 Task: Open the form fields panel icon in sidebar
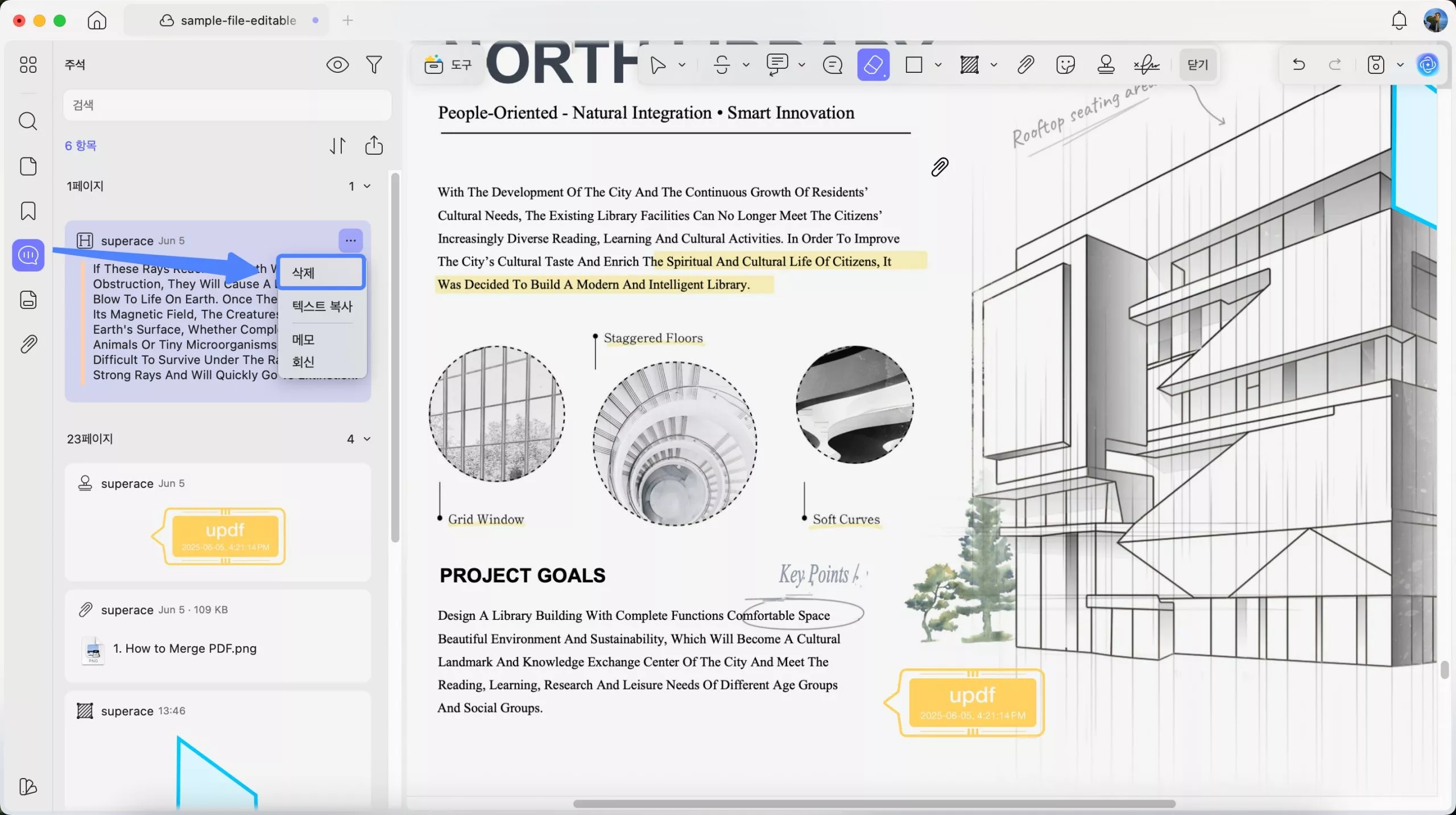point(28,300)
